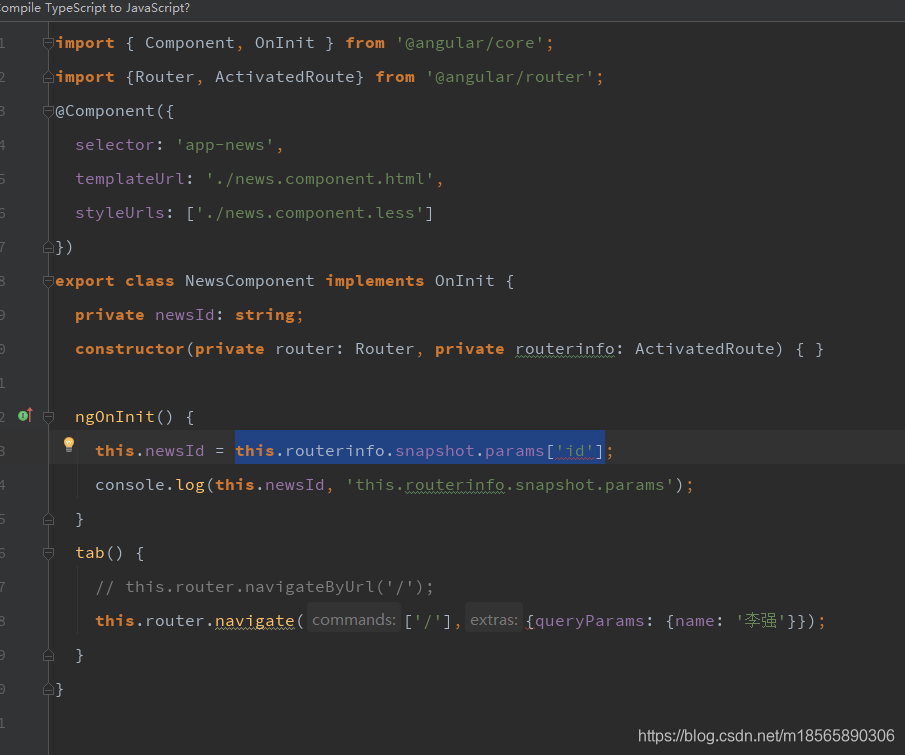Click the underlined 'id' key in params
905x755 pixels.
575,451
